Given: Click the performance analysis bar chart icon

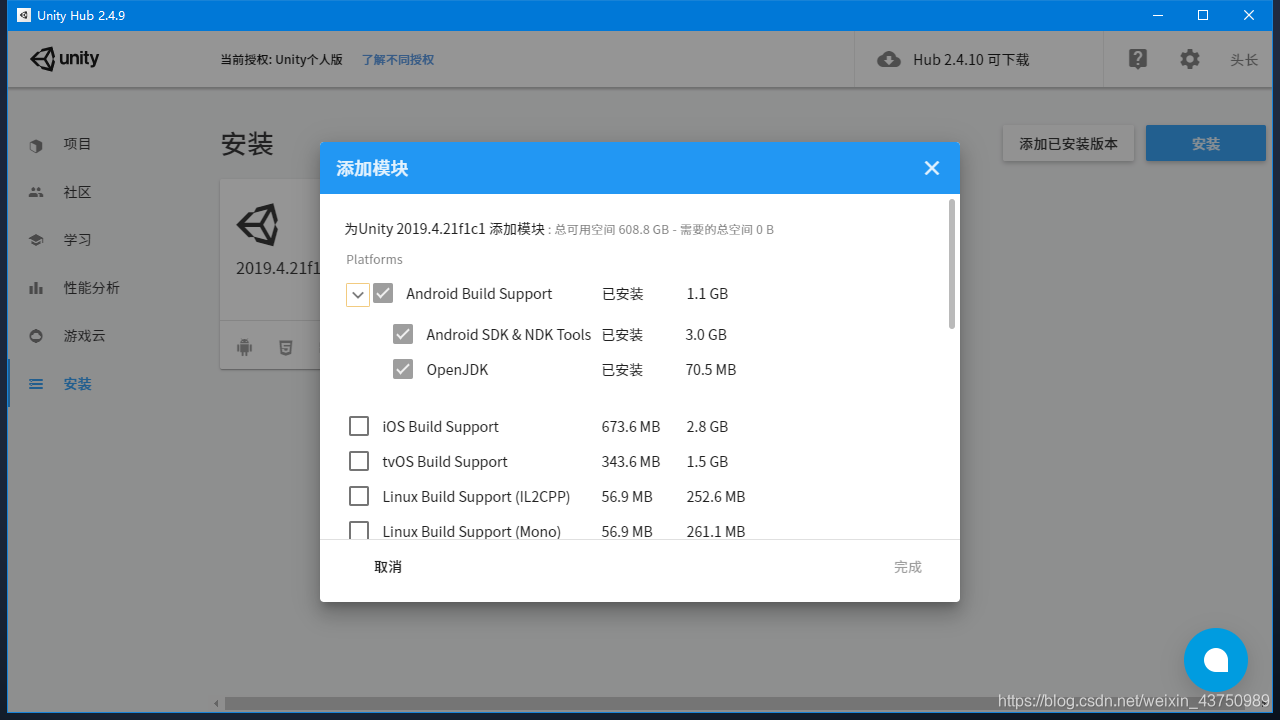Looking at the screenshot, I should click(36, 288).
